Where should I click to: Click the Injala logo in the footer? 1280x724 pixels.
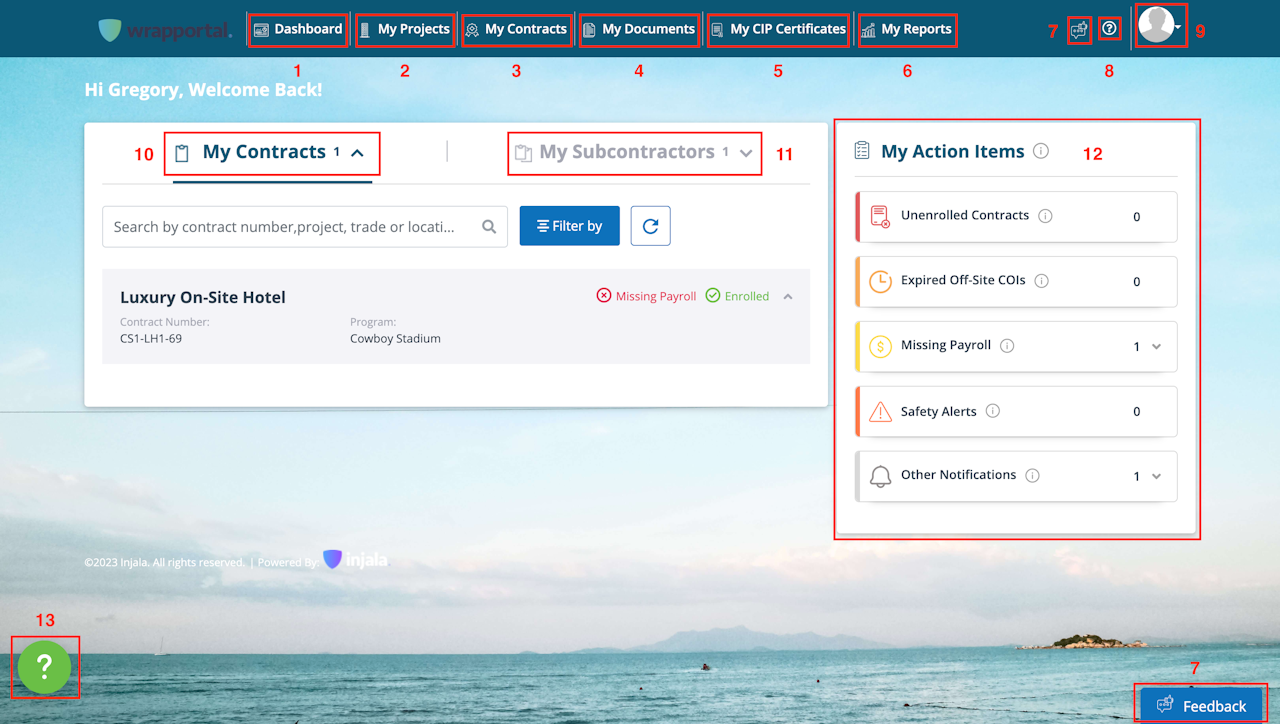coord(354,560)
